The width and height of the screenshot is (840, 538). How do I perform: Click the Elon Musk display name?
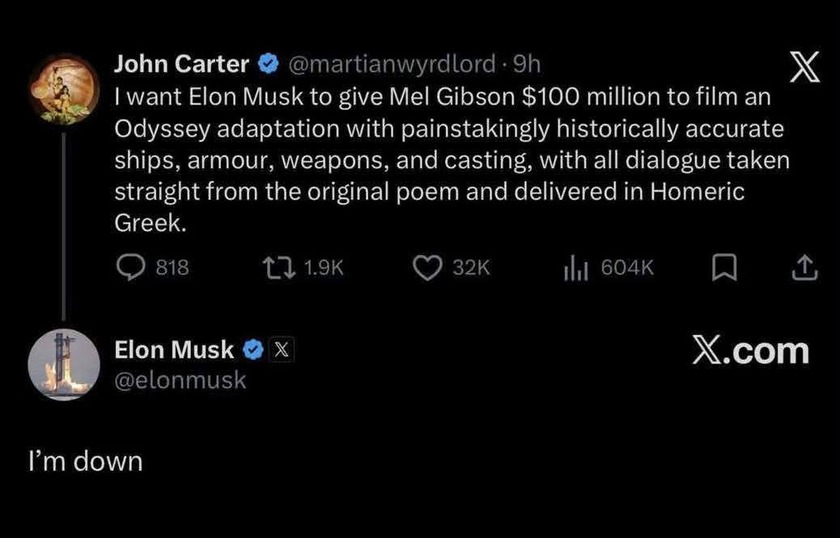174,350
